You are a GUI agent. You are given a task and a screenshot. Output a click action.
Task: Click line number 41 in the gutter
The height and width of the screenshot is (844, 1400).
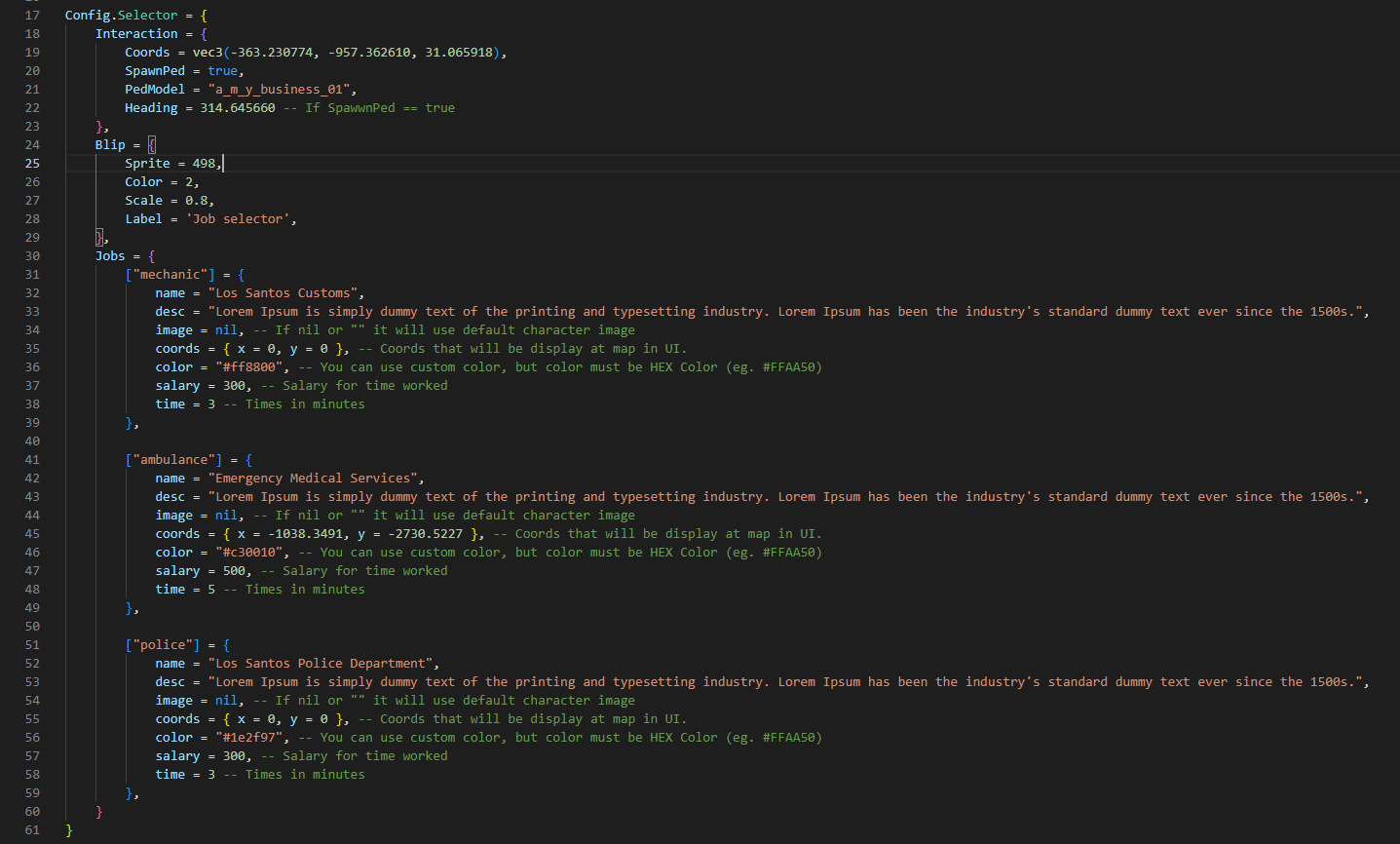32,460
